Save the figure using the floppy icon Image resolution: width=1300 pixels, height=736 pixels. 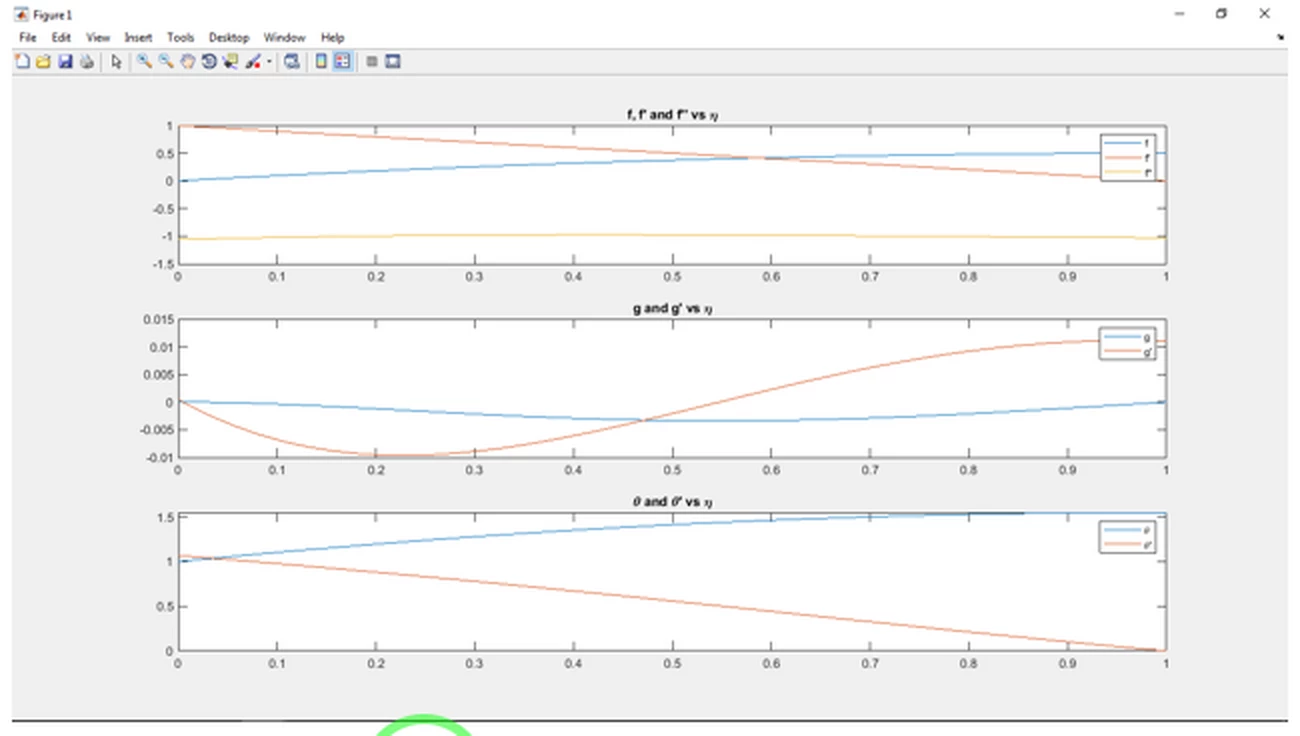(65, 62)
